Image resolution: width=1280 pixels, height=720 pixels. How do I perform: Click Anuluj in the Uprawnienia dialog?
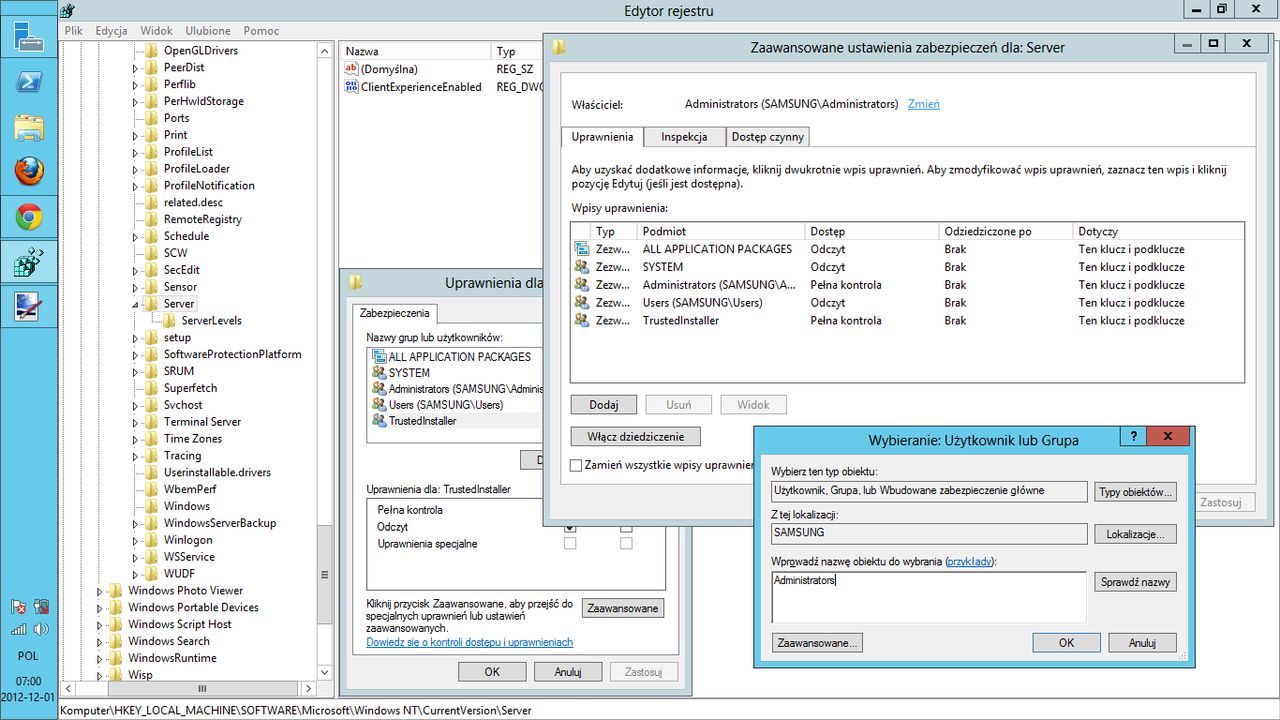pyautogui.click(x=568, y=672)
